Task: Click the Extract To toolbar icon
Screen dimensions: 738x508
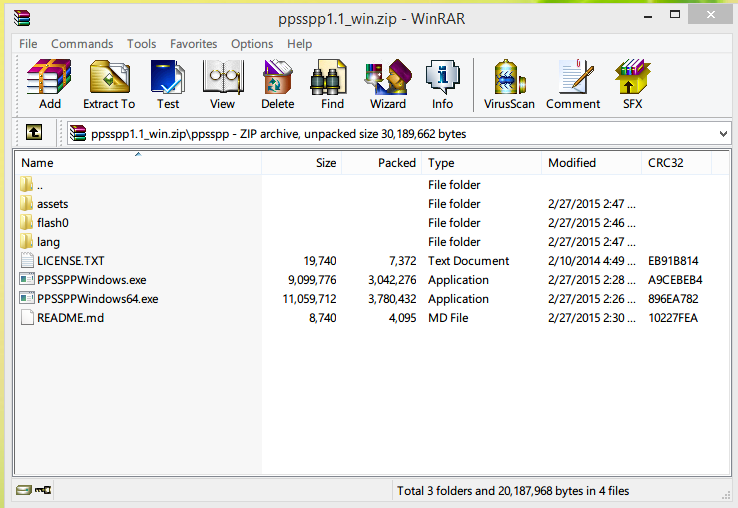Action: tap(109, 84)
